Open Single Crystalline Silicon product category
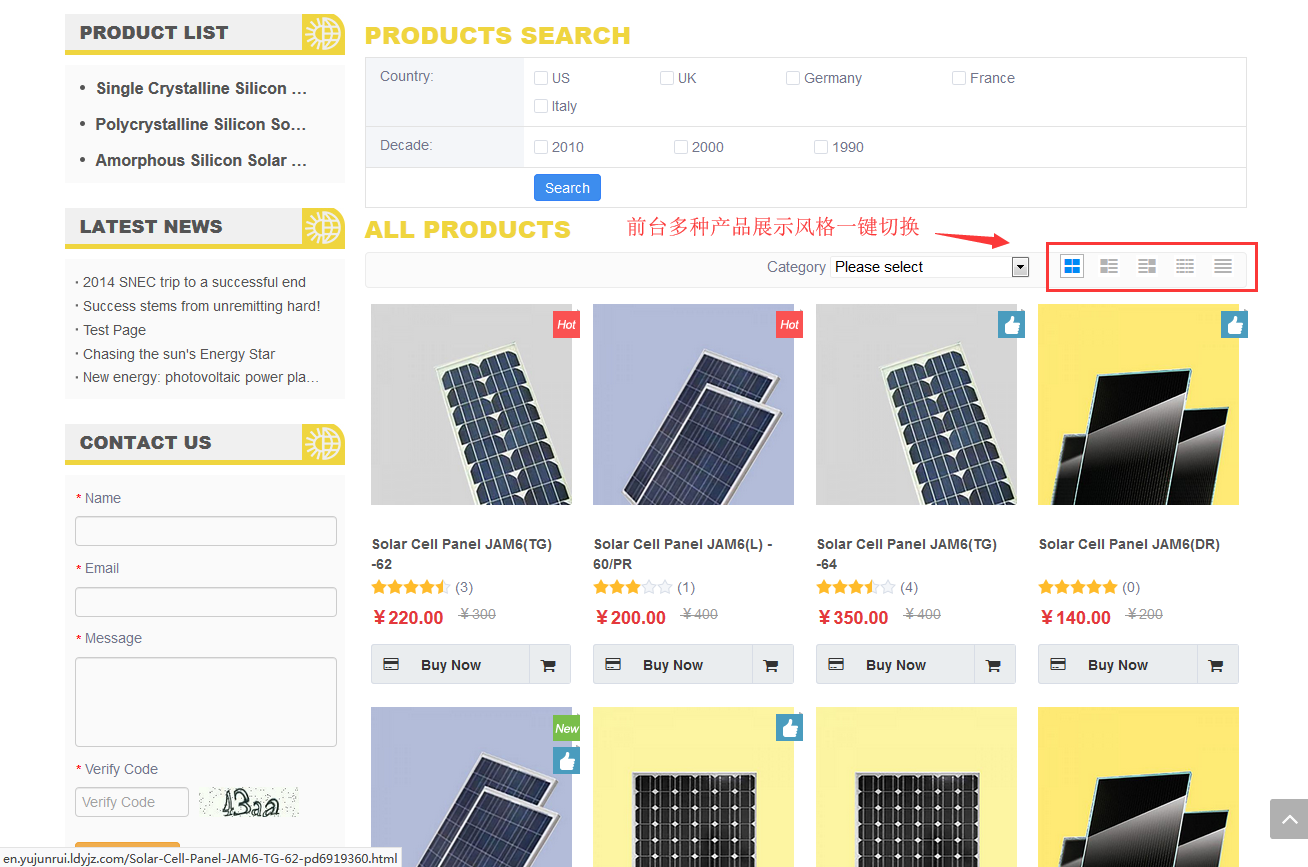This screenshot has height=867, width=1308. (x=201, y=88)
